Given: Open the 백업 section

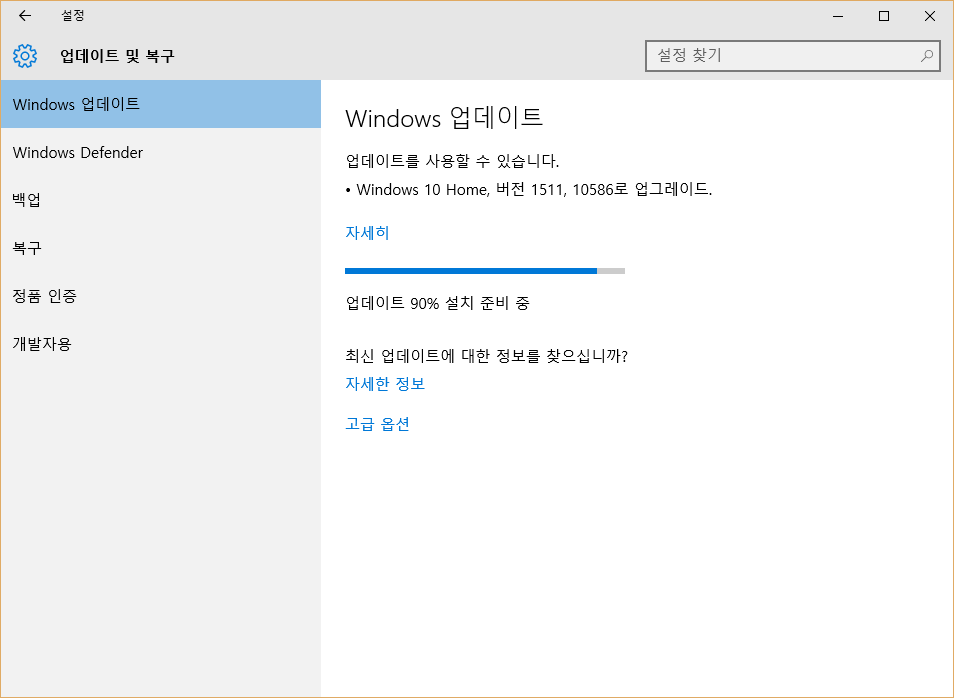Looking at the screenshot, I should [x=161, y=200].
